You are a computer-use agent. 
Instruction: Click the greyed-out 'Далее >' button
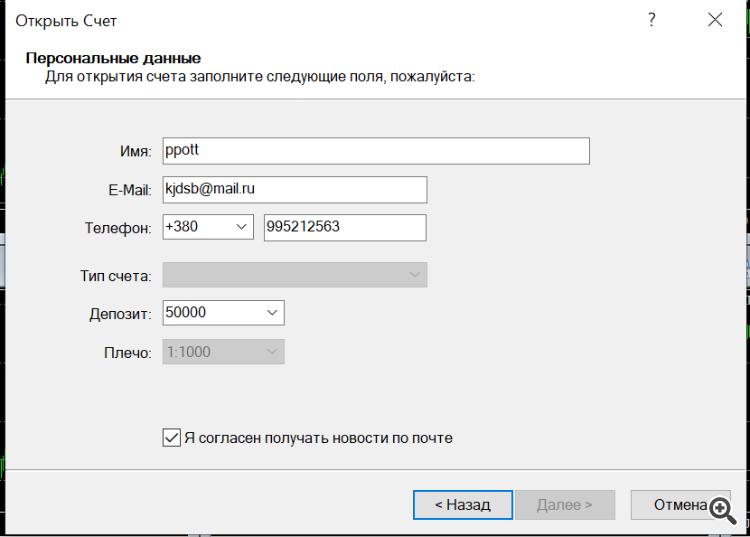[x=565, y=504]
